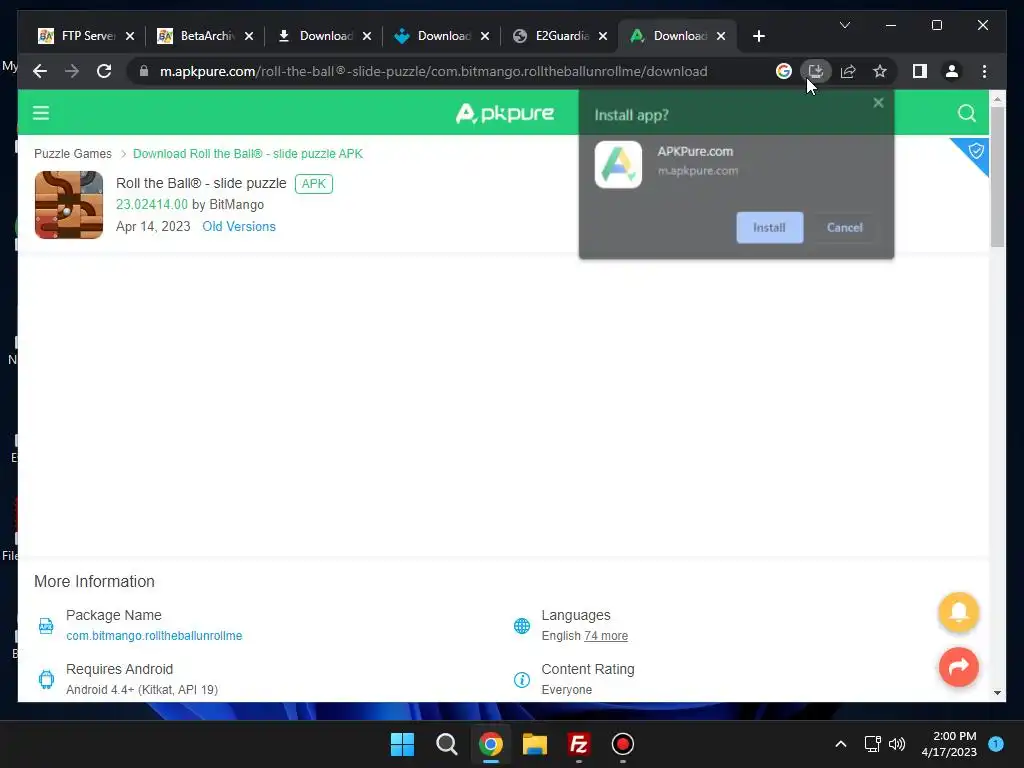Close the active APKPure Download tab
The image size is (1024, 768).
tap(721, 36)
